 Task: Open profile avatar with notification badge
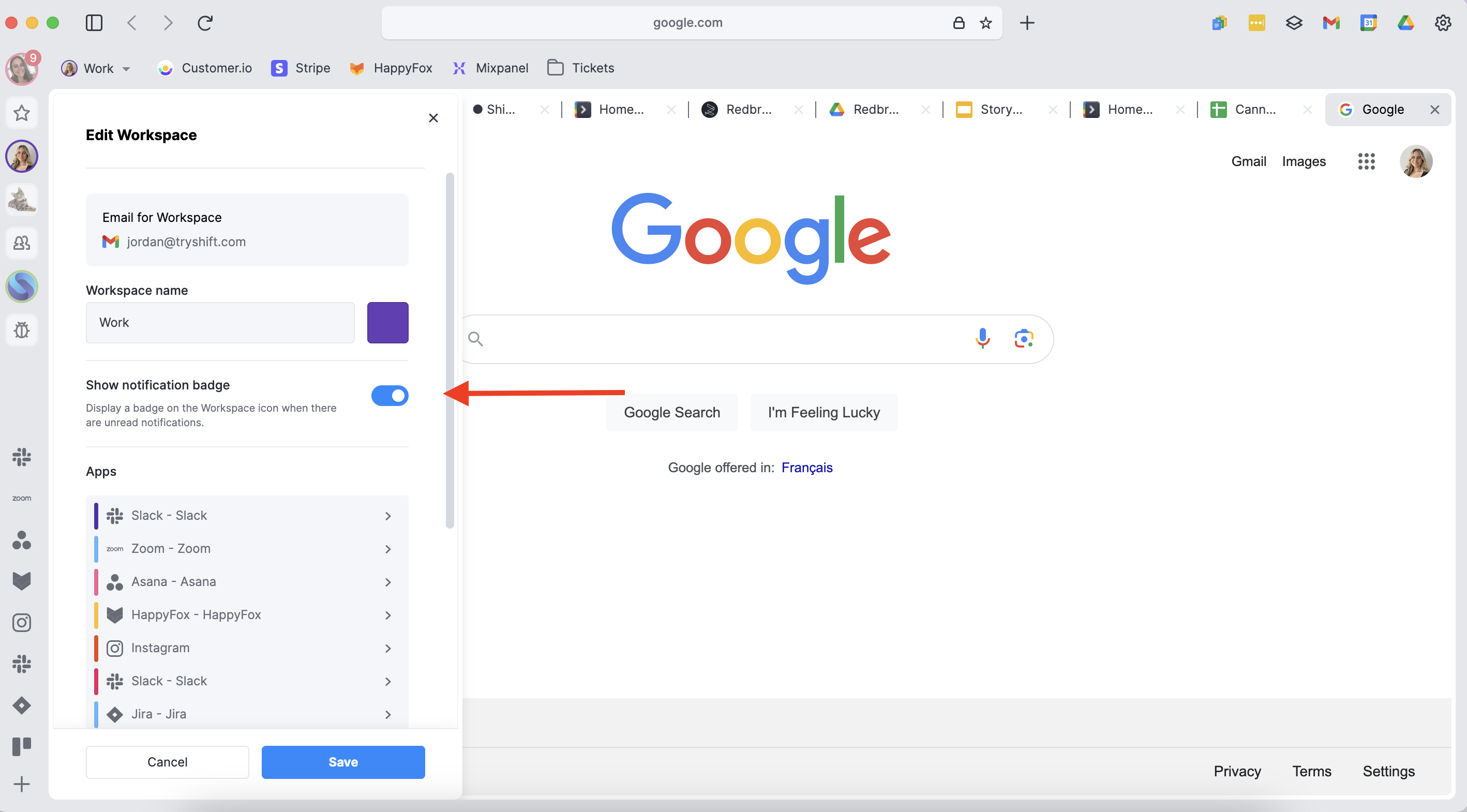point(22,68)
